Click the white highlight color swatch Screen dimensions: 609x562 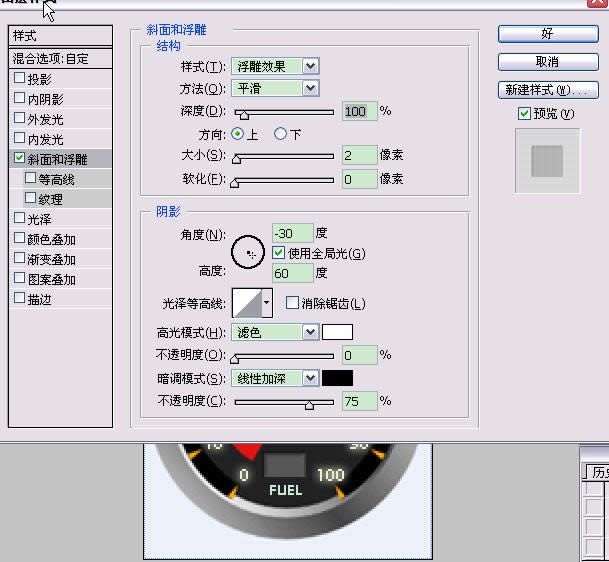click(337, 332)
